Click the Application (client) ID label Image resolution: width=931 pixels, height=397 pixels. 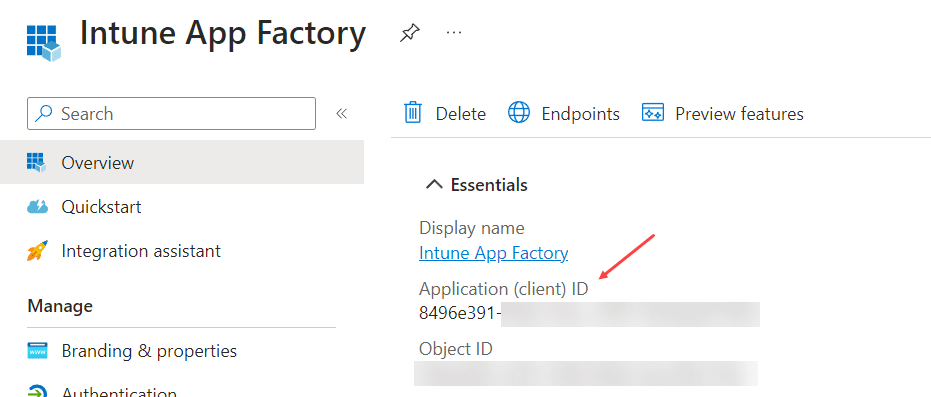point(504,289)
